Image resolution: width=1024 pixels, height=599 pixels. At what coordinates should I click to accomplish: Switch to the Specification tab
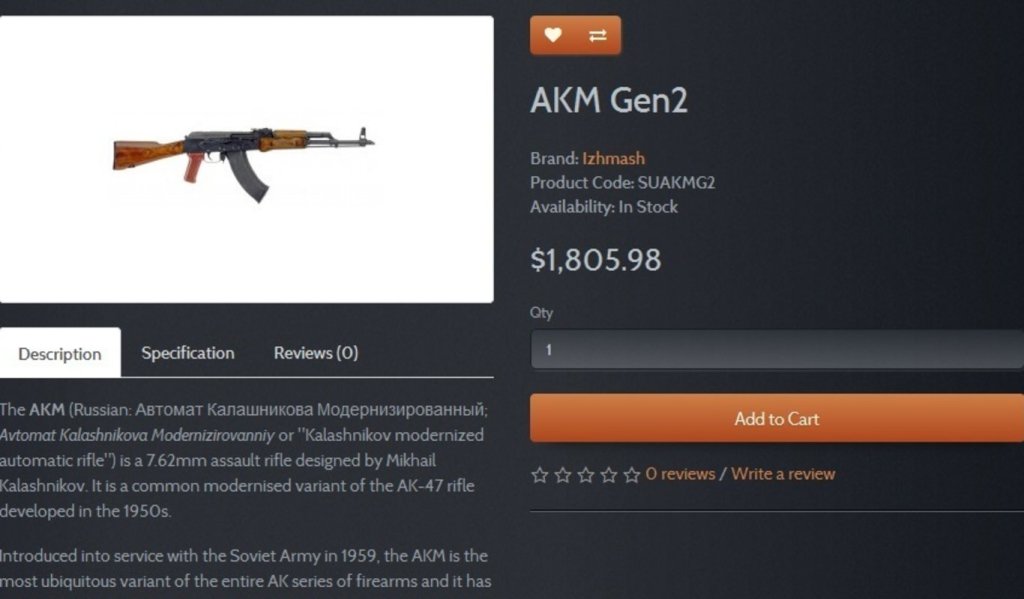pyautogui.click(x=188, y=353)
